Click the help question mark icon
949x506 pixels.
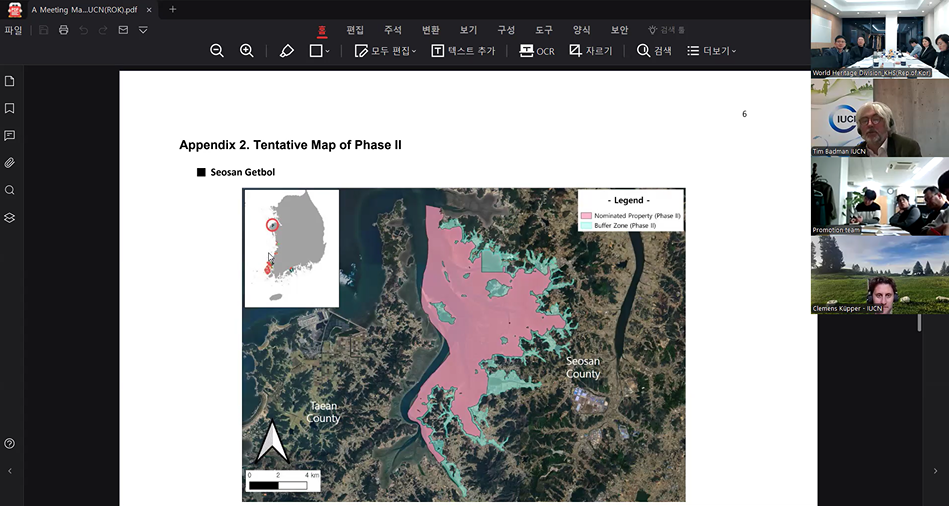tap(10, 443)
